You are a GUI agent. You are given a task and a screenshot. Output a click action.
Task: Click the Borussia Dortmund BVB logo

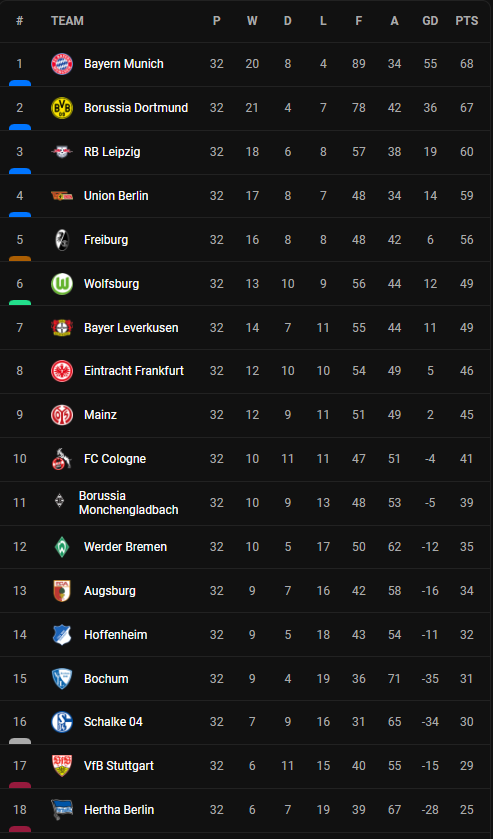coord(62,108)
